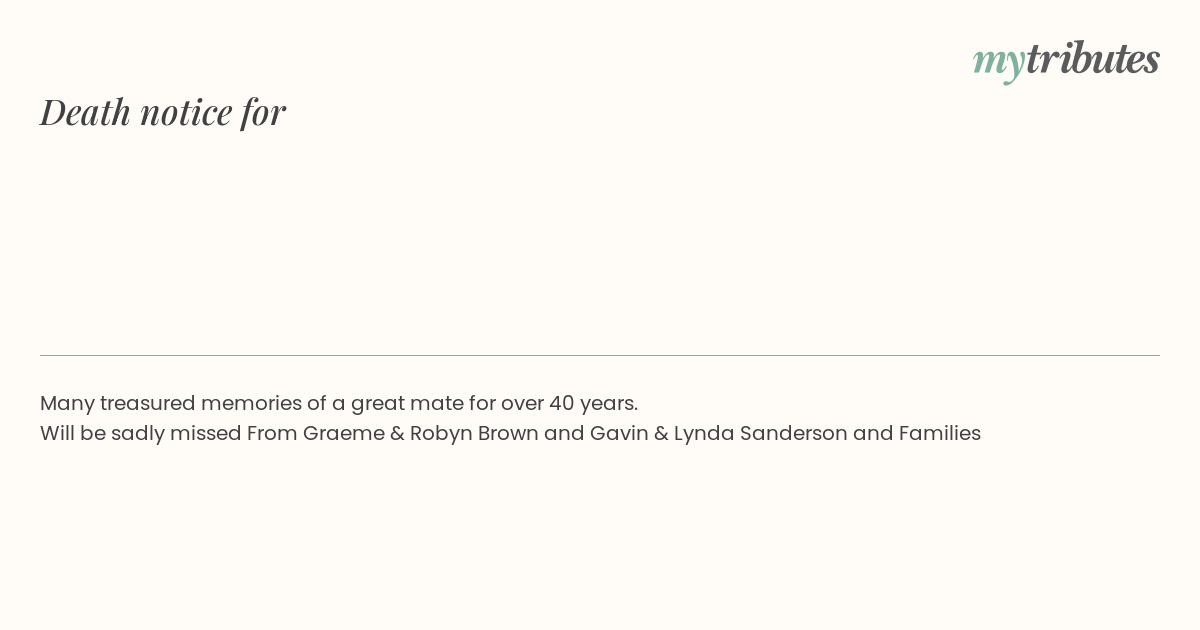Click the ampersand between Graeme and Robyn
The height and width of the screenshot is (630, 1200).
[x=398, y=433]
